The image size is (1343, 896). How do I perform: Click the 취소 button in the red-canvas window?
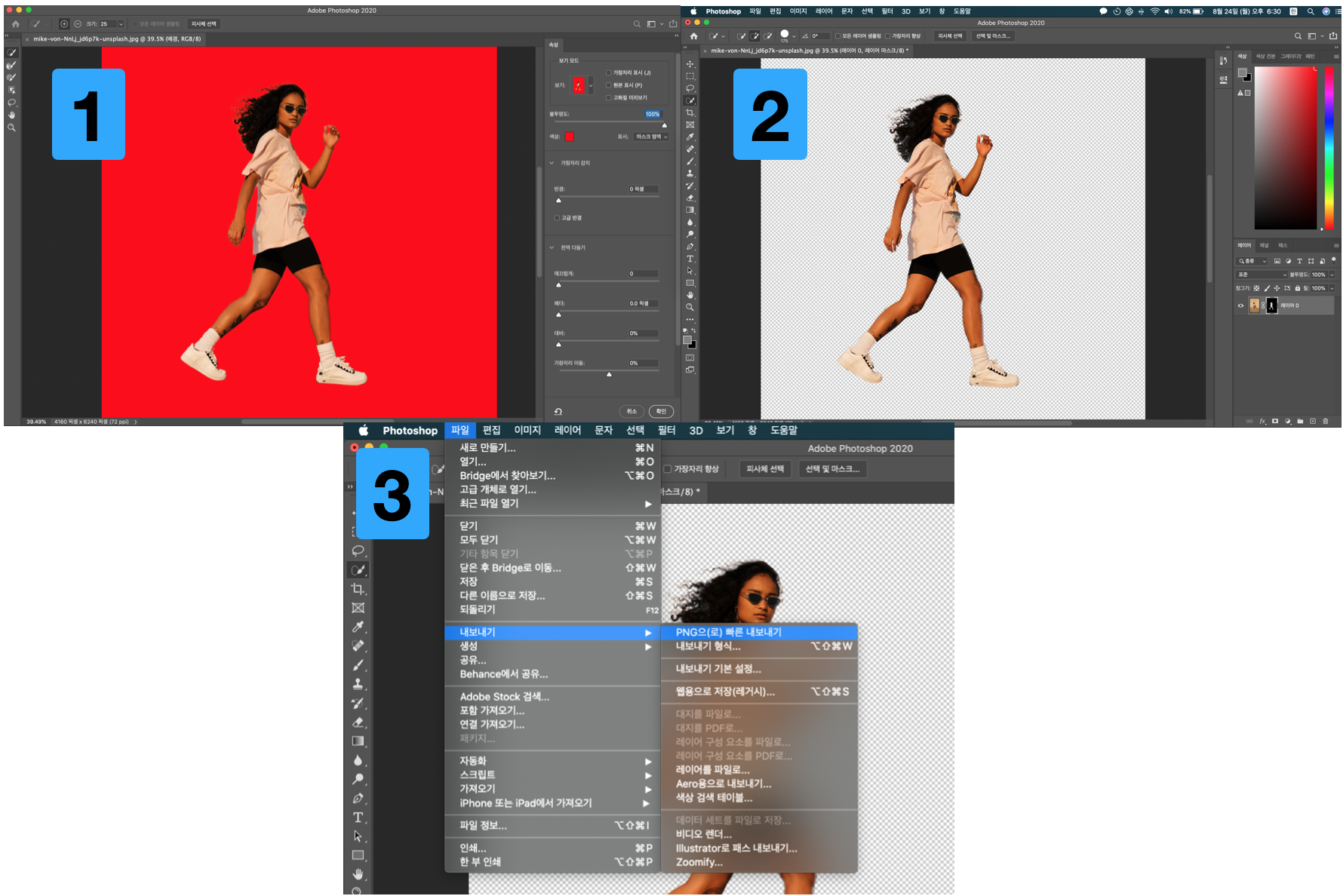[632, 412]
